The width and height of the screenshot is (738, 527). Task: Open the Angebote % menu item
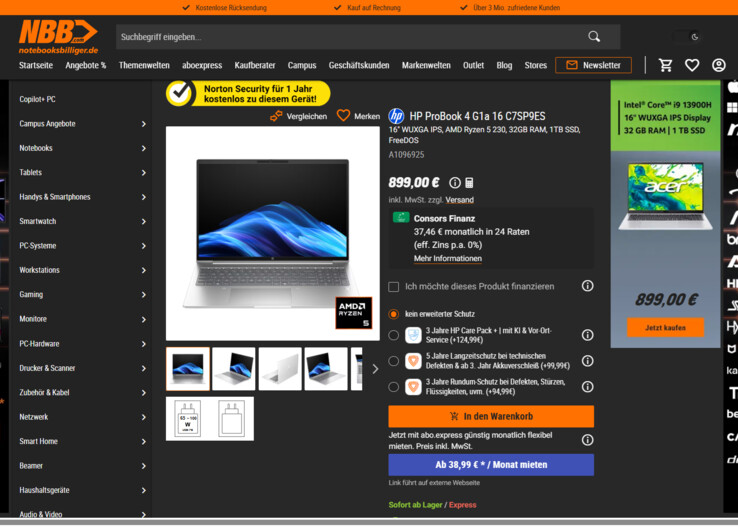point(86,65)
